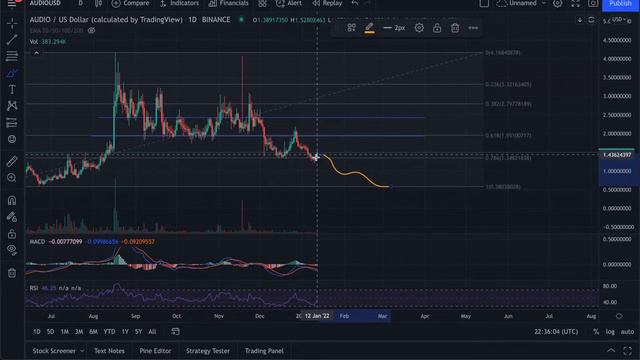Select the trend line tool
640x360 pixels.
tap(12, 40)
